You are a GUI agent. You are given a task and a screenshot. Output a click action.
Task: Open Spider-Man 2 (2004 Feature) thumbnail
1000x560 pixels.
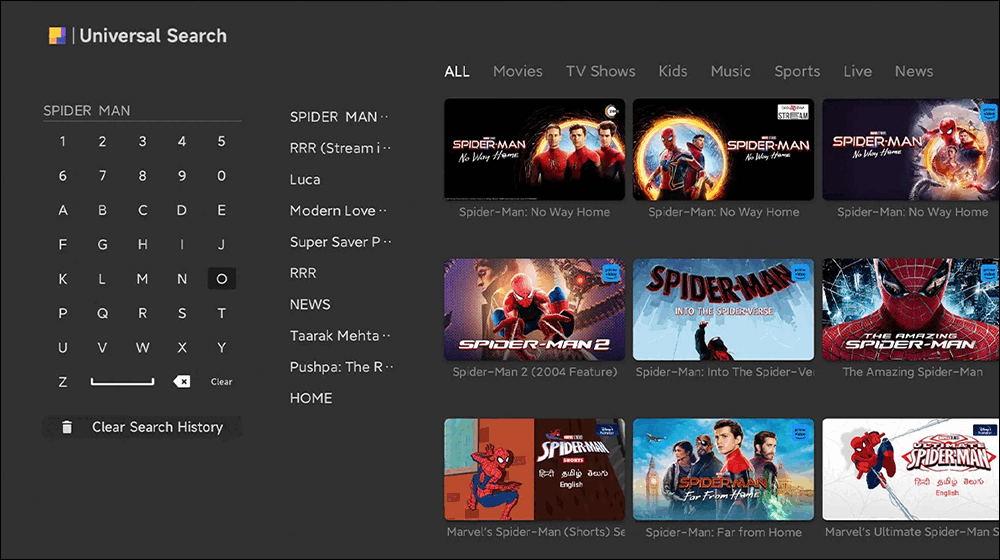(534, 309)
